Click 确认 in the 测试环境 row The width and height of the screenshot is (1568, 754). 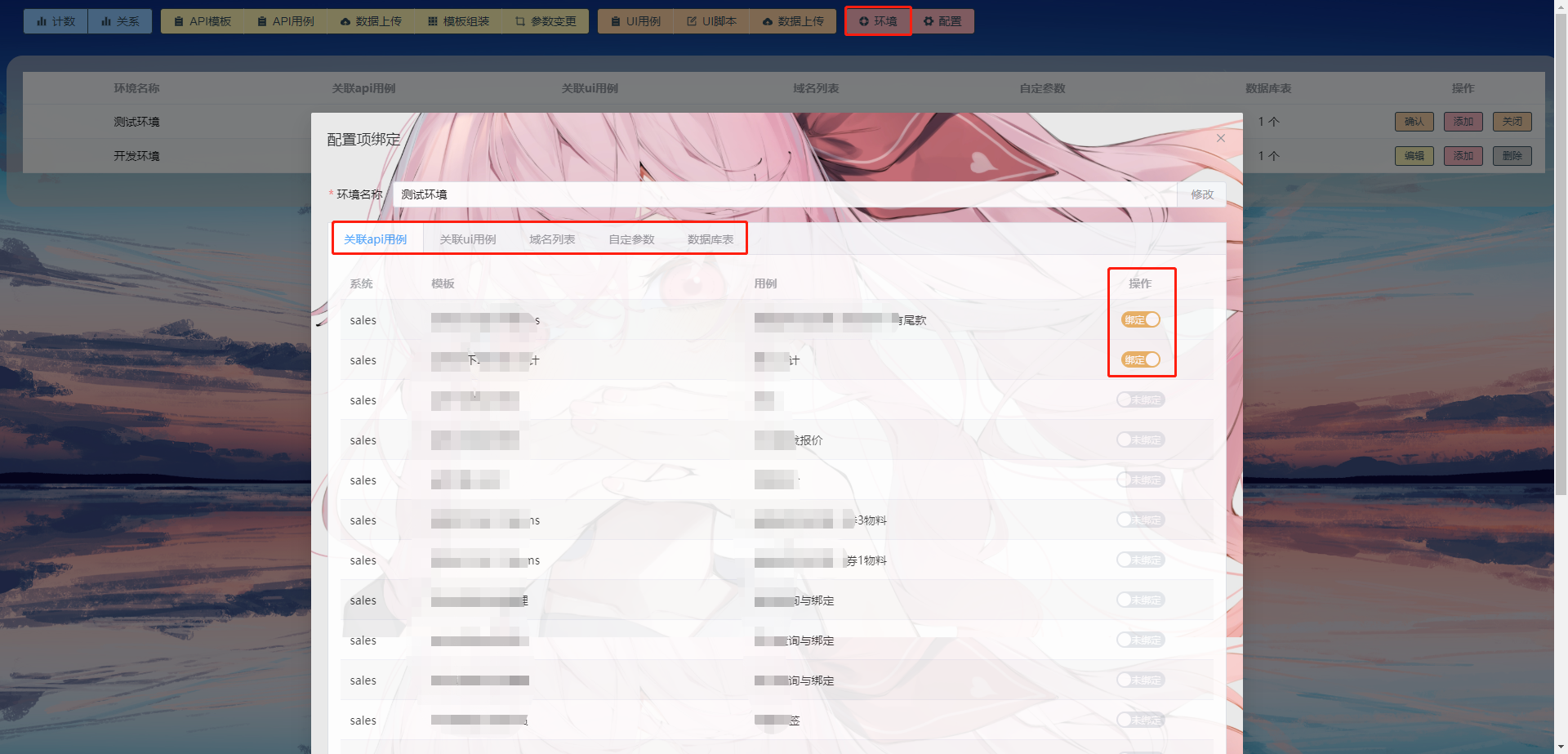coord(1414,122)
